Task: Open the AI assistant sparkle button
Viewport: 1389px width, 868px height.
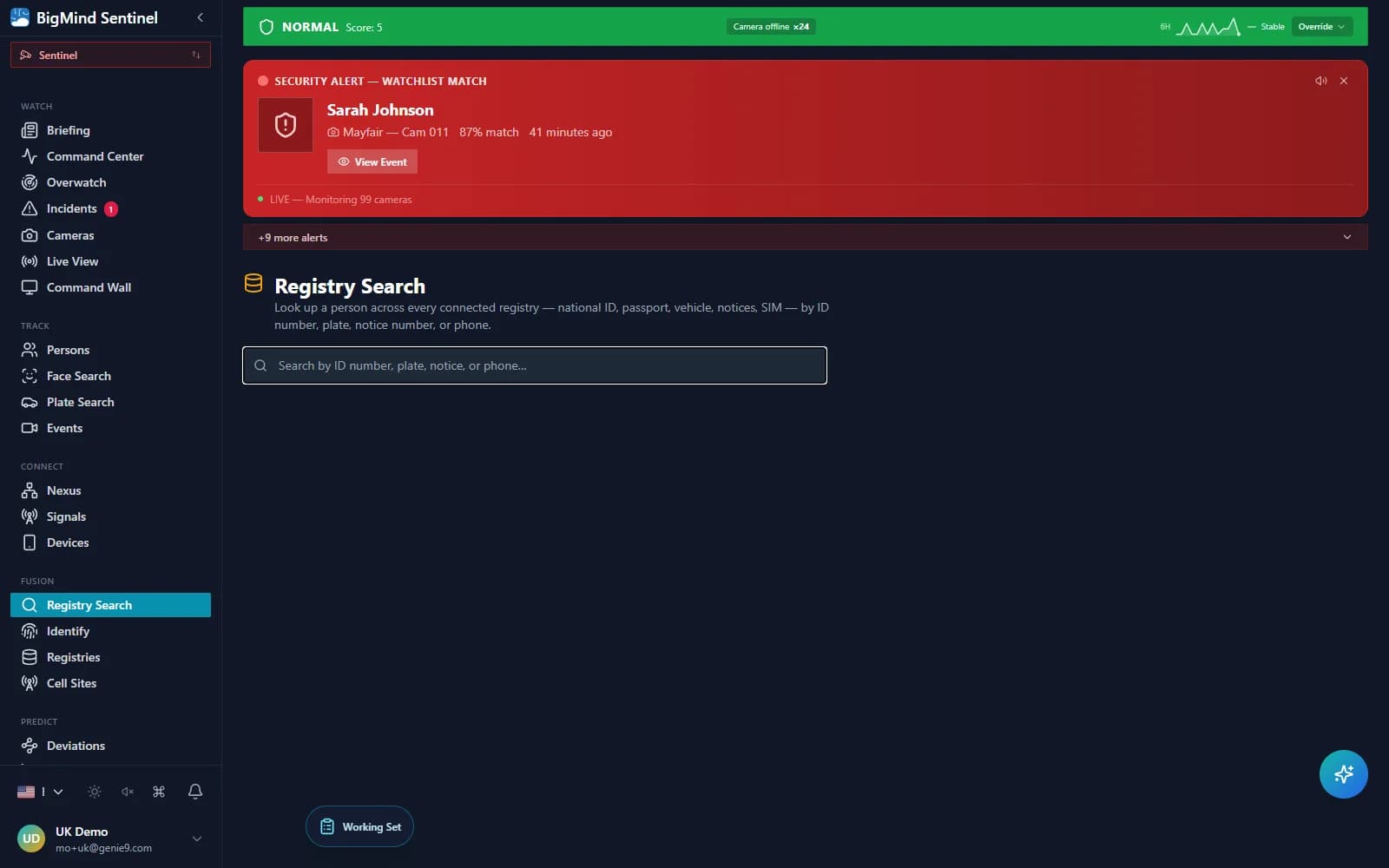Action: [1343, 774]
